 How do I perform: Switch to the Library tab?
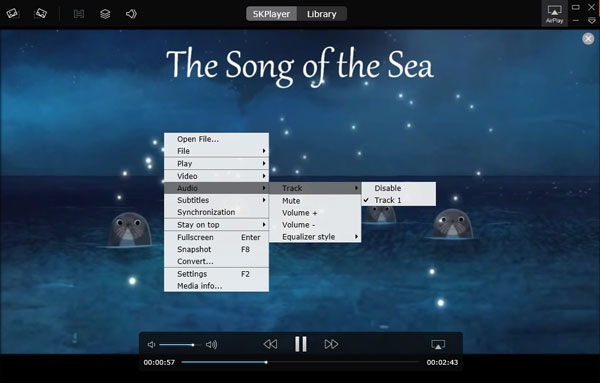(322, 14)
